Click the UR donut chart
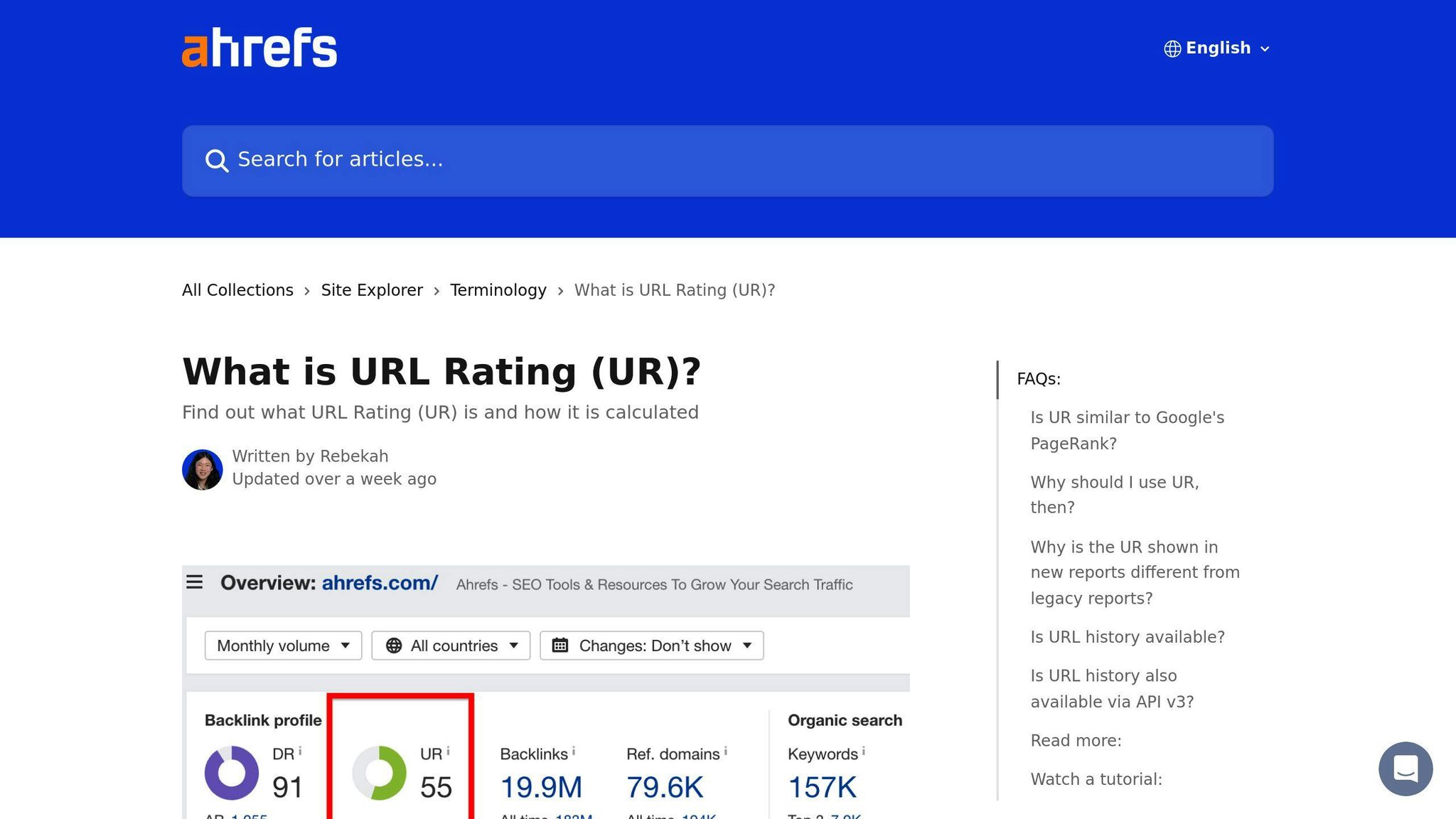The height and width of the screenshot is (819, 1456). point(380,773)
